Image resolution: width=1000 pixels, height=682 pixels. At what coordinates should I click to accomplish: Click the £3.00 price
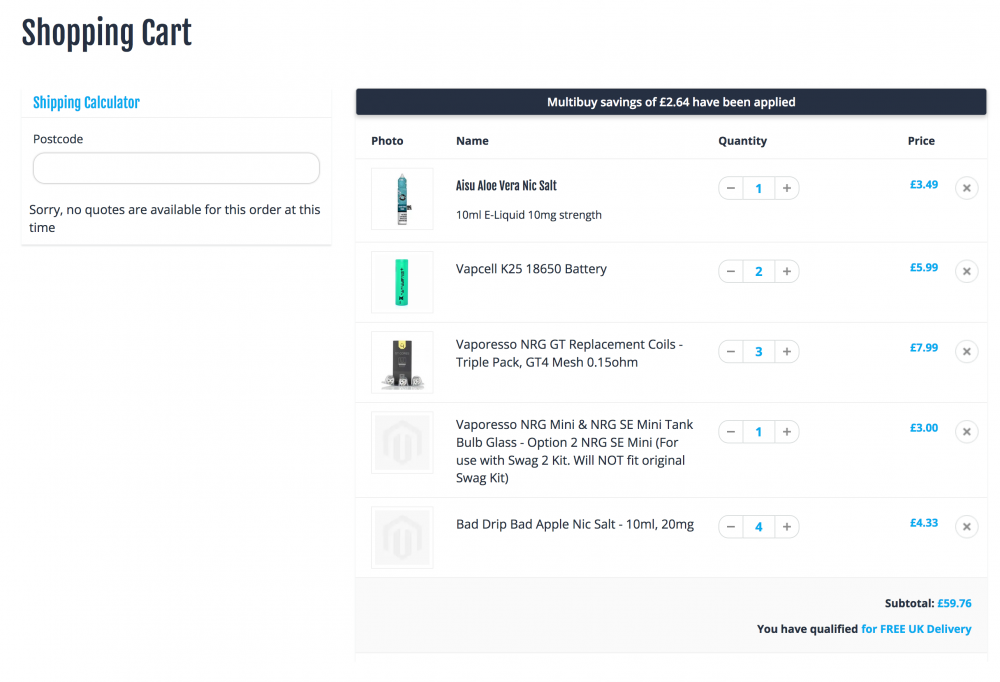coord(924,428)
